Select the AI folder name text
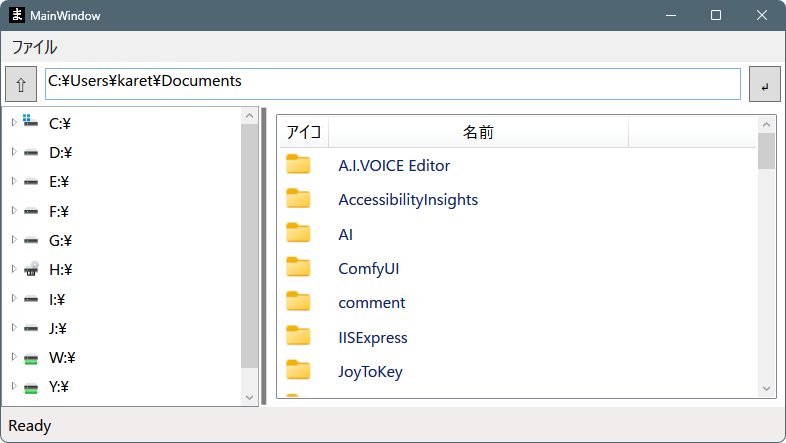The height and width of the screenshot is (443, 786). pyautogui.click(x=345, y=234)
